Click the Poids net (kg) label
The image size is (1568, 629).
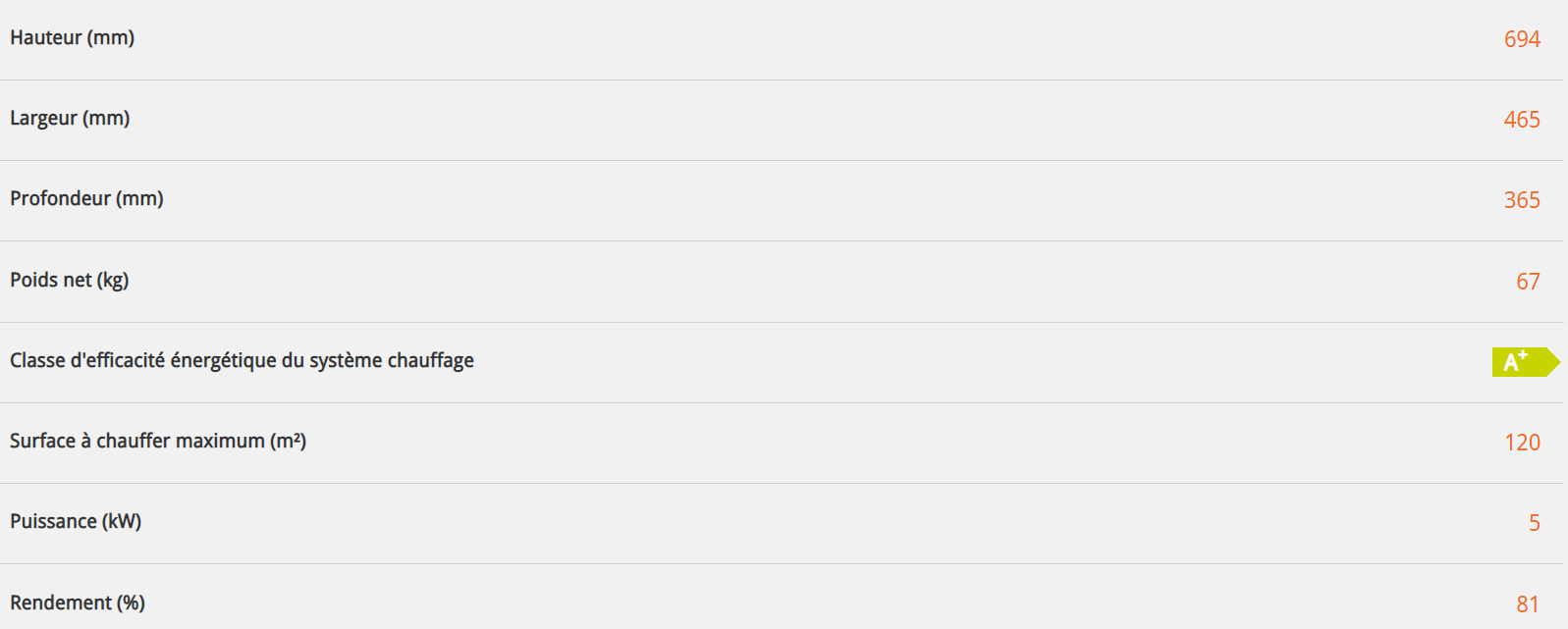[x=69, y=281]
